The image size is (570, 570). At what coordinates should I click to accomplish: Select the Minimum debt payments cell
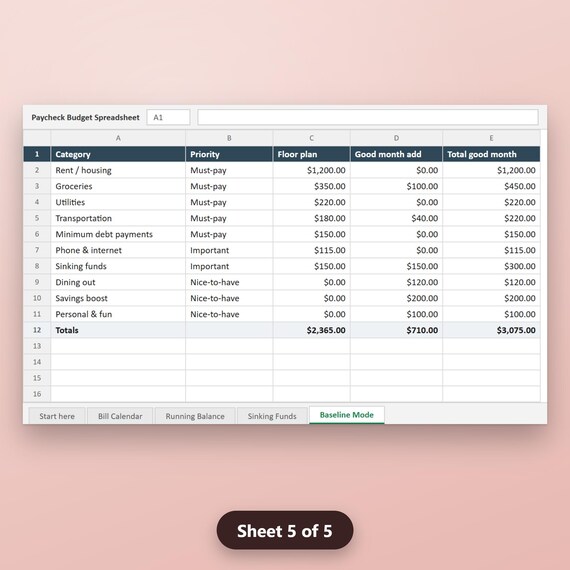coord(118,234)
